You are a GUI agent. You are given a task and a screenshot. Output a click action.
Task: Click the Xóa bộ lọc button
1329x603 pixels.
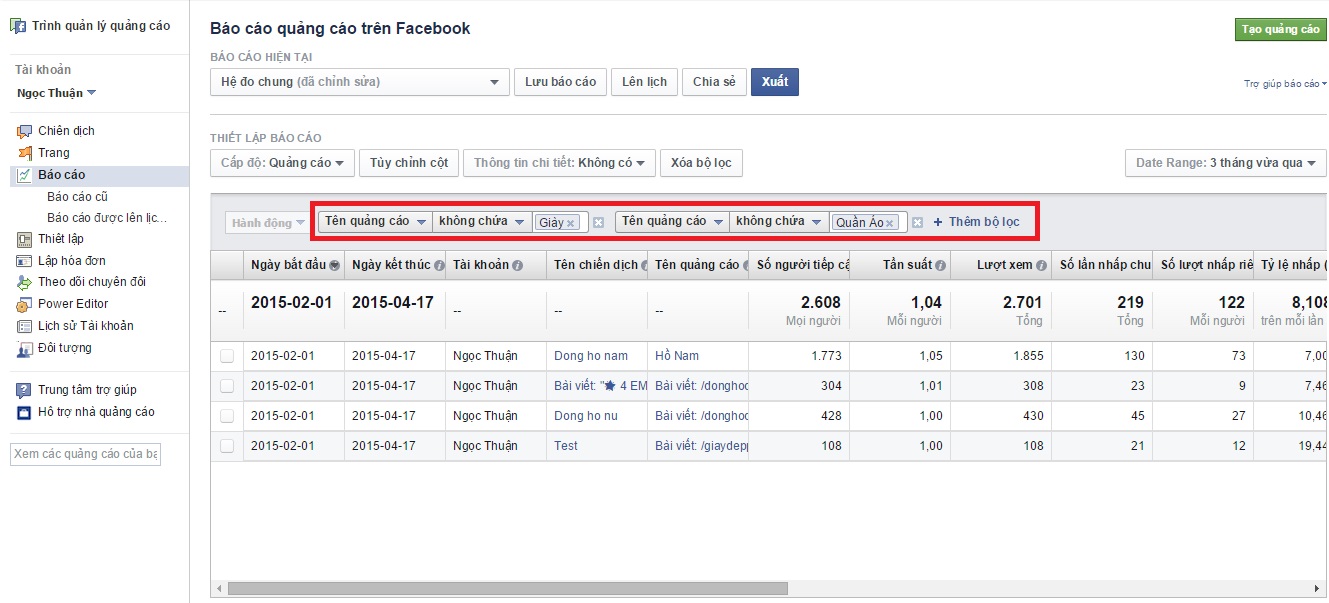(x=701, y=163)
